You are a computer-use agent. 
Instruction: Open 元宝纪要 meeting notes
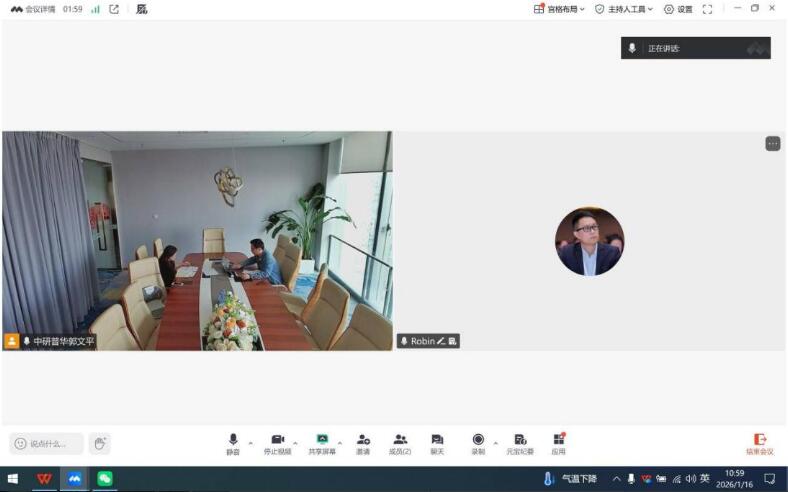(x=520, y=443)
